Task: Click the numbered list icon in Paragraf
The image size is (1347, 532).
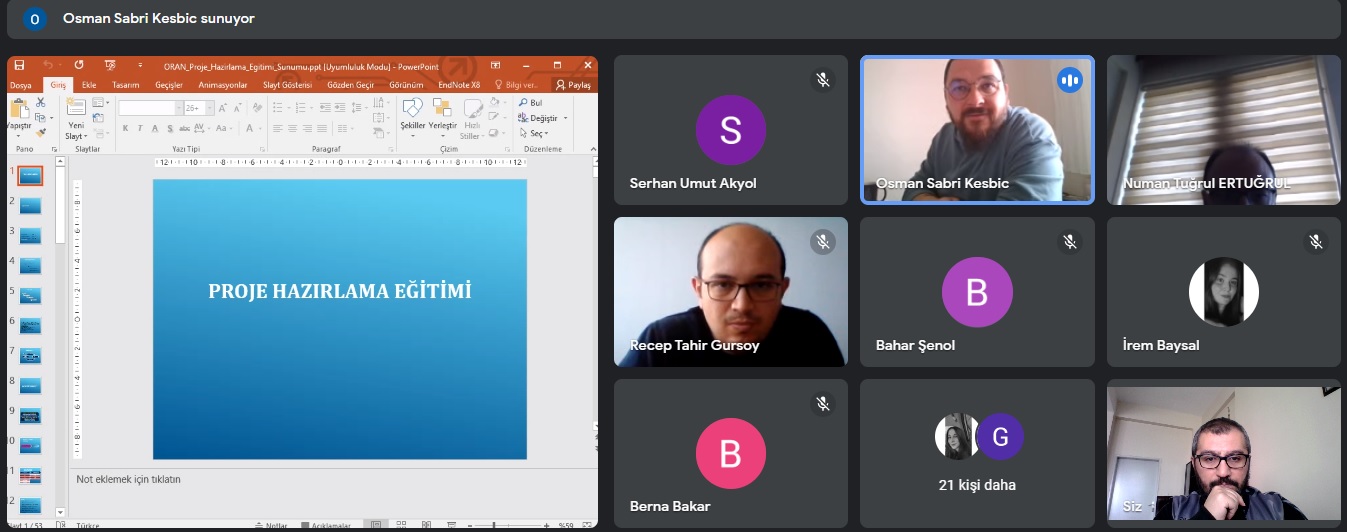Action: (x=300, y=108)
